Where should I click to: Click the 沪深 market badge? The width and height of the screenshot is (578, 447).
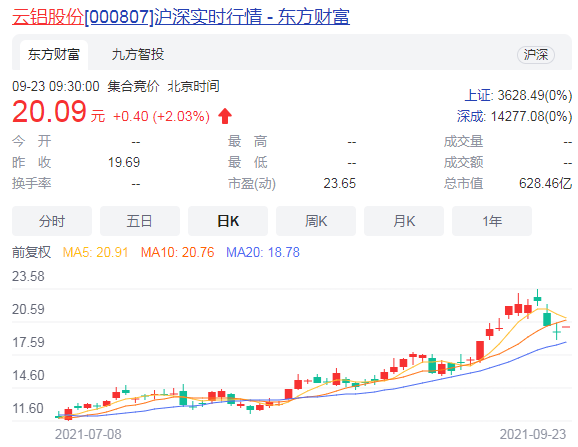click(x=536, y=55)
